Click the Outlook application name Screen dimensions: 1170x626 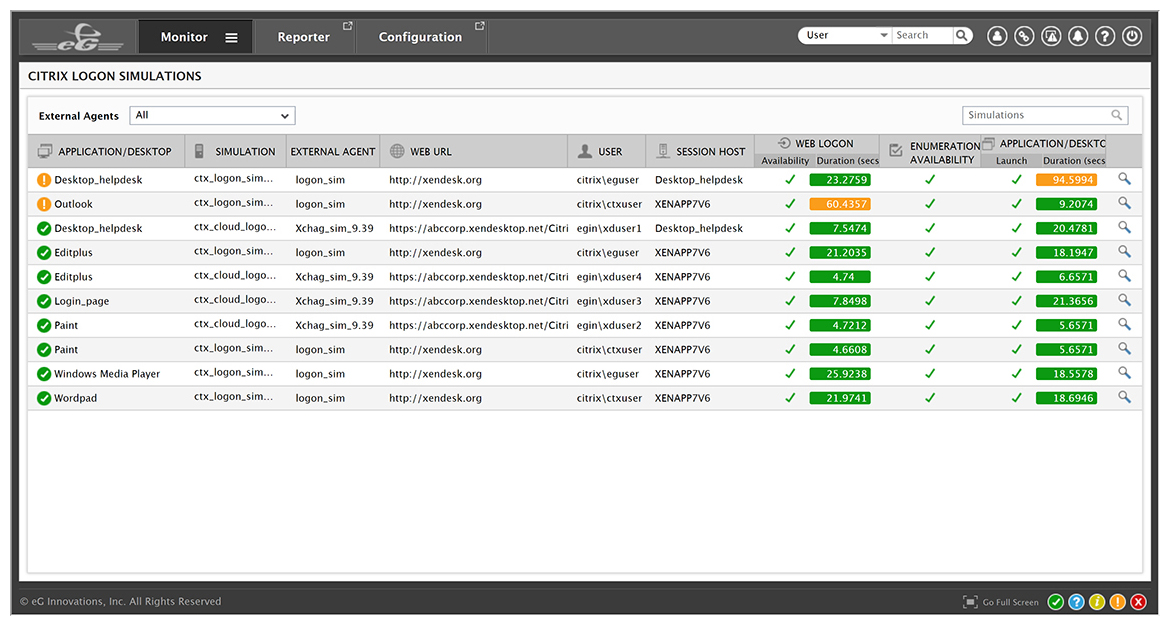73,204
